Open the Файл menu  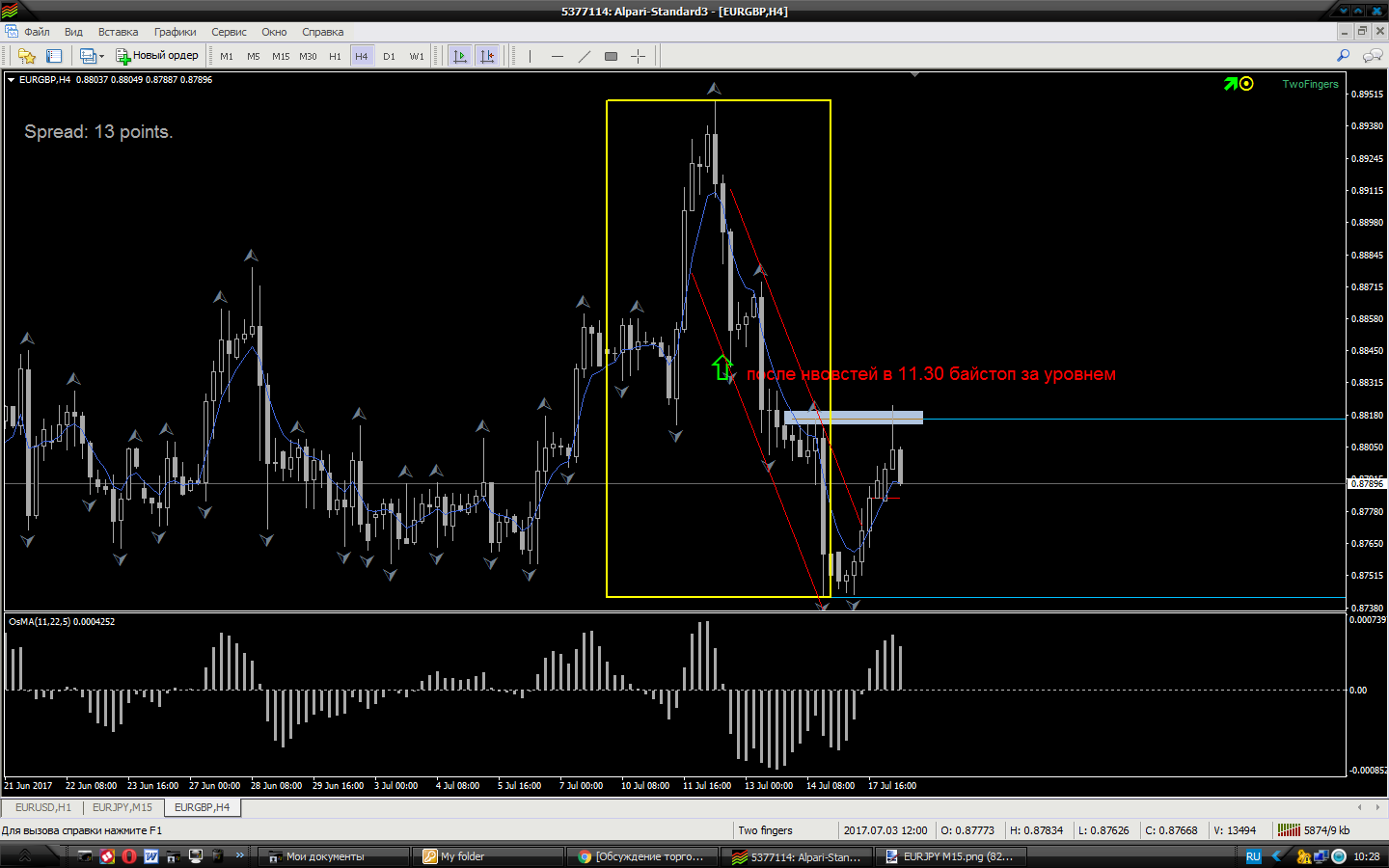pos(37,32)
